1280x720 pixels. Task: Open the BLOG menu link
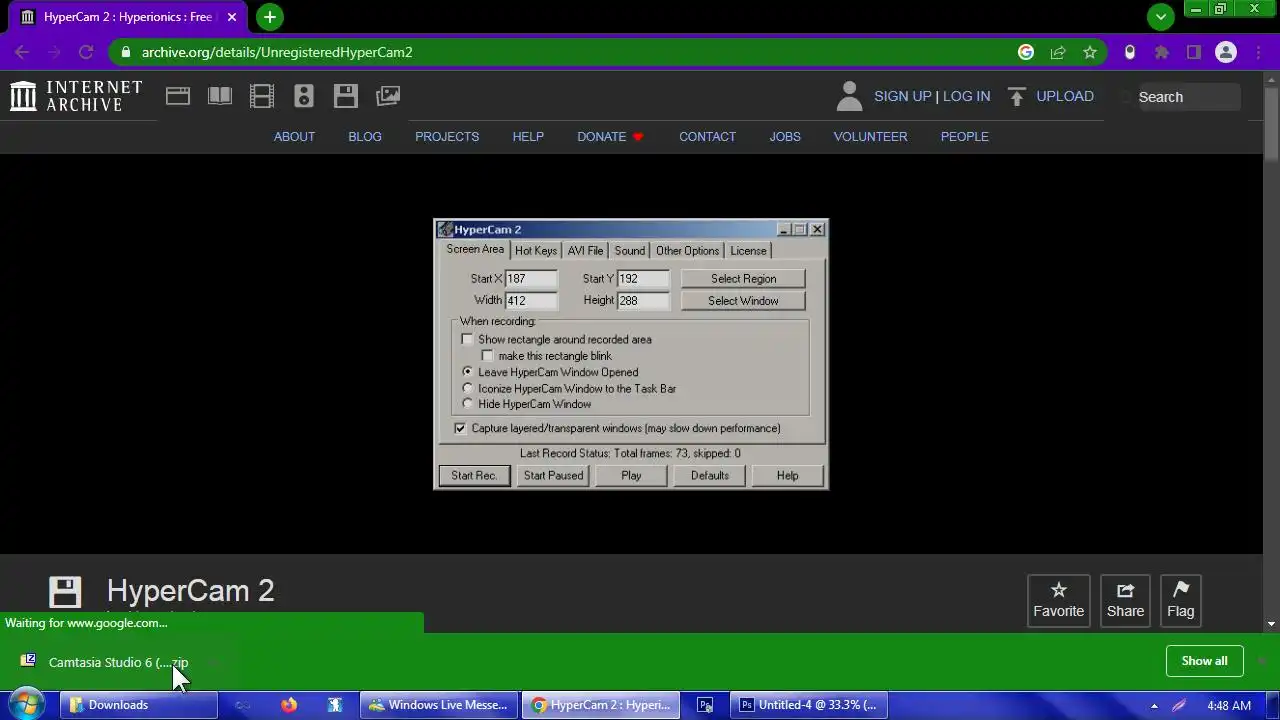365,137
